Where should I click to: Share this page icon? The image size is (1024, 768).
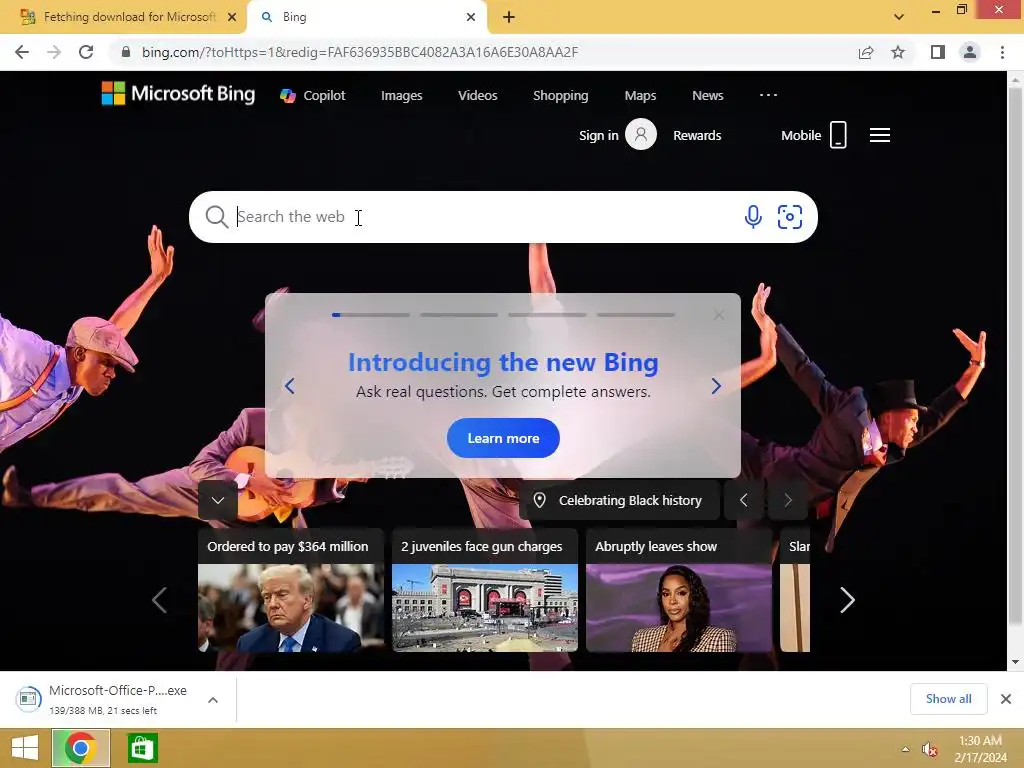(x=866, y=52)
